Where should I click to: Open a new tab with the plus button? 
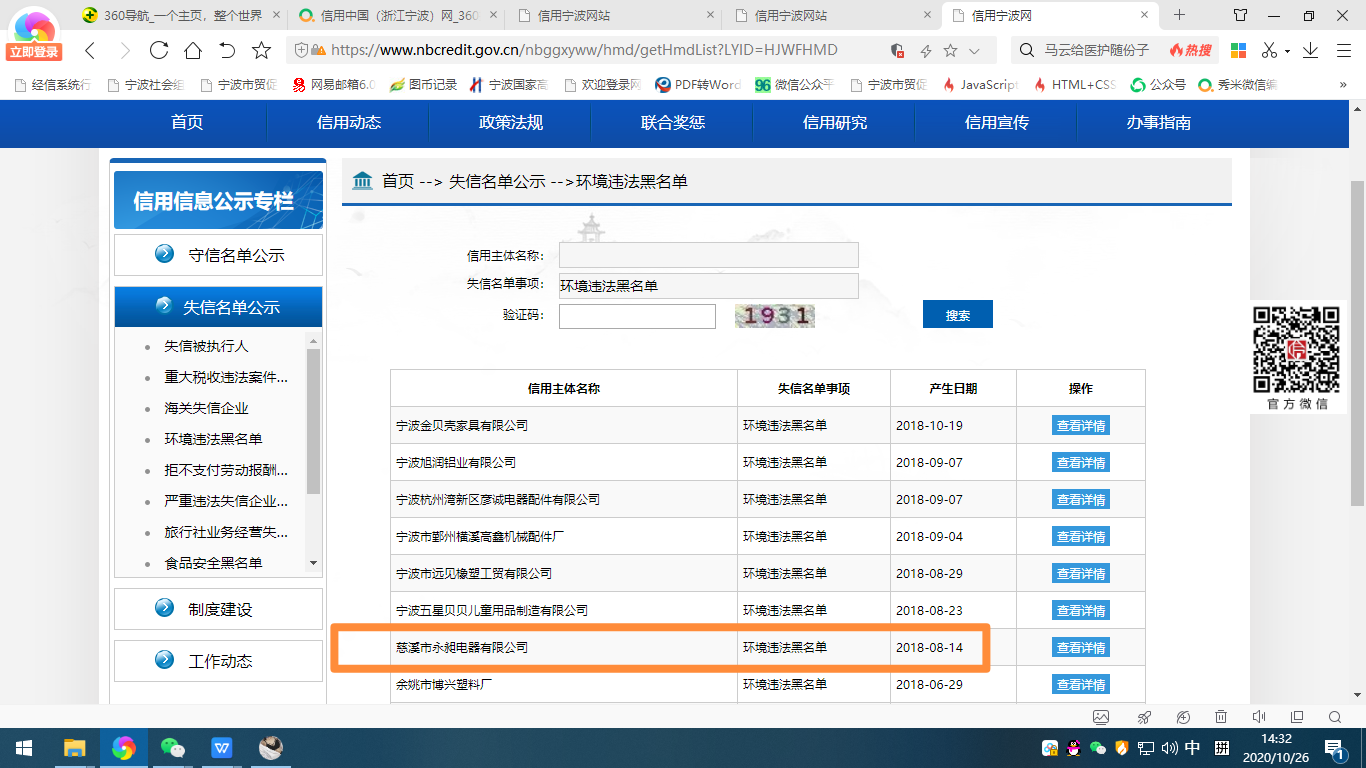tap(1179, 15)
